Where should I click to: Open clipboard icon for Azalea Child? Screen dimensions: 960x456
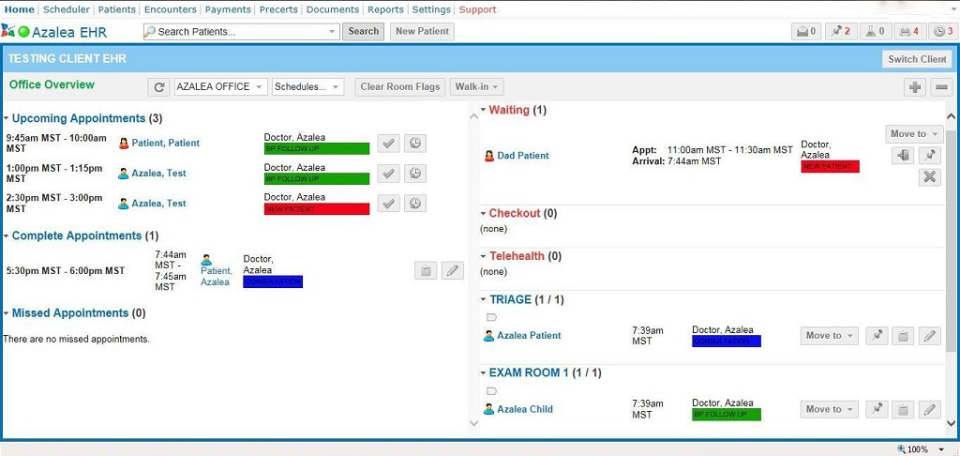tap(903, 409)
